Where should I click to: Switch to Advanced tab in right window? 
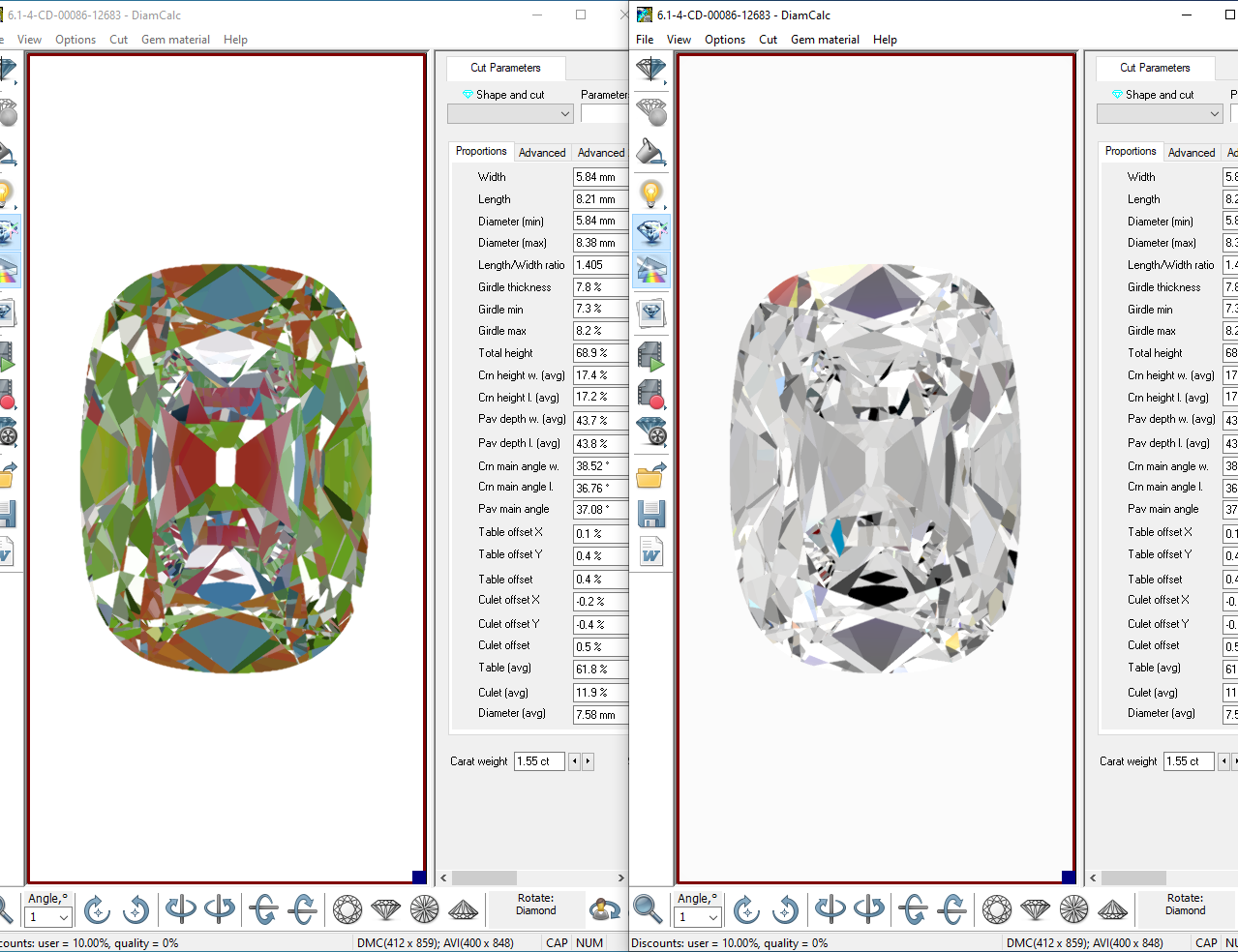point(1192,153)
